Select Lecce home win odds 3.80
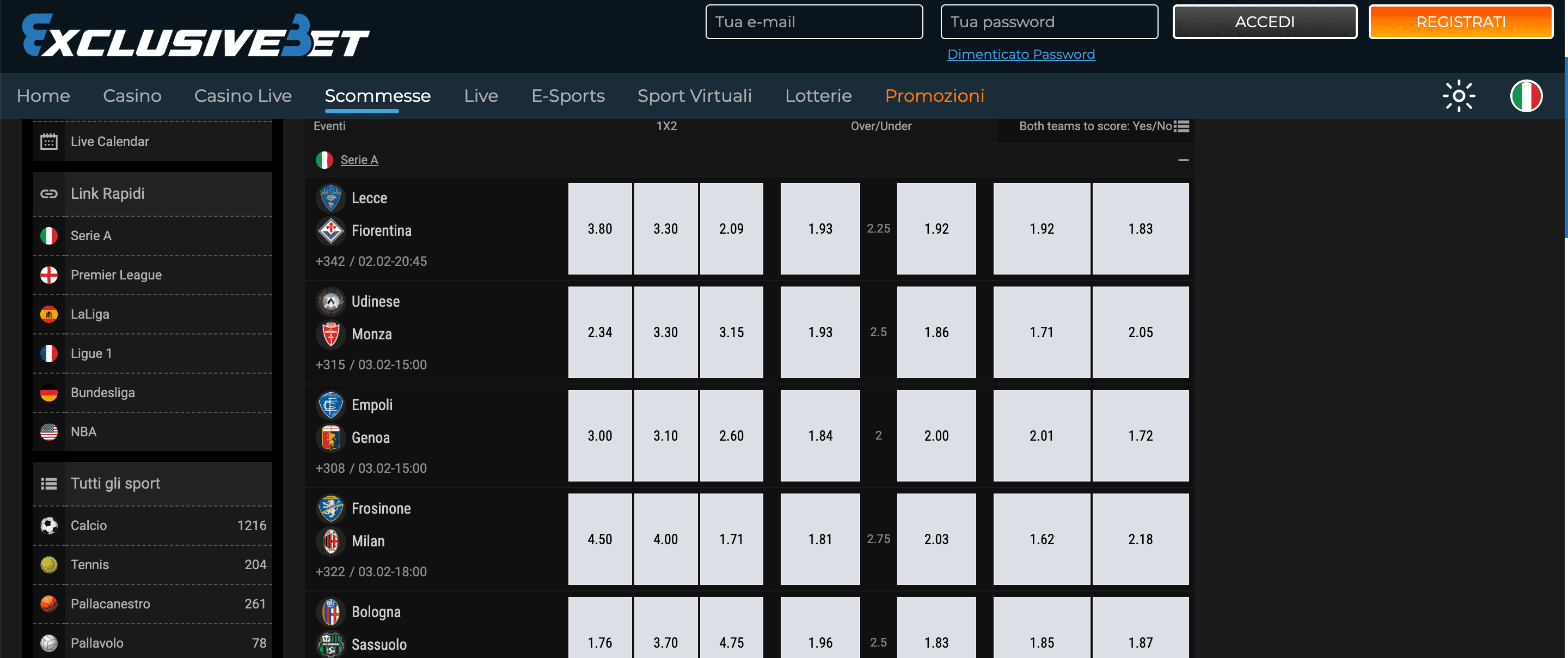Viewport: 1568px width, 658px height. point(599,229)
